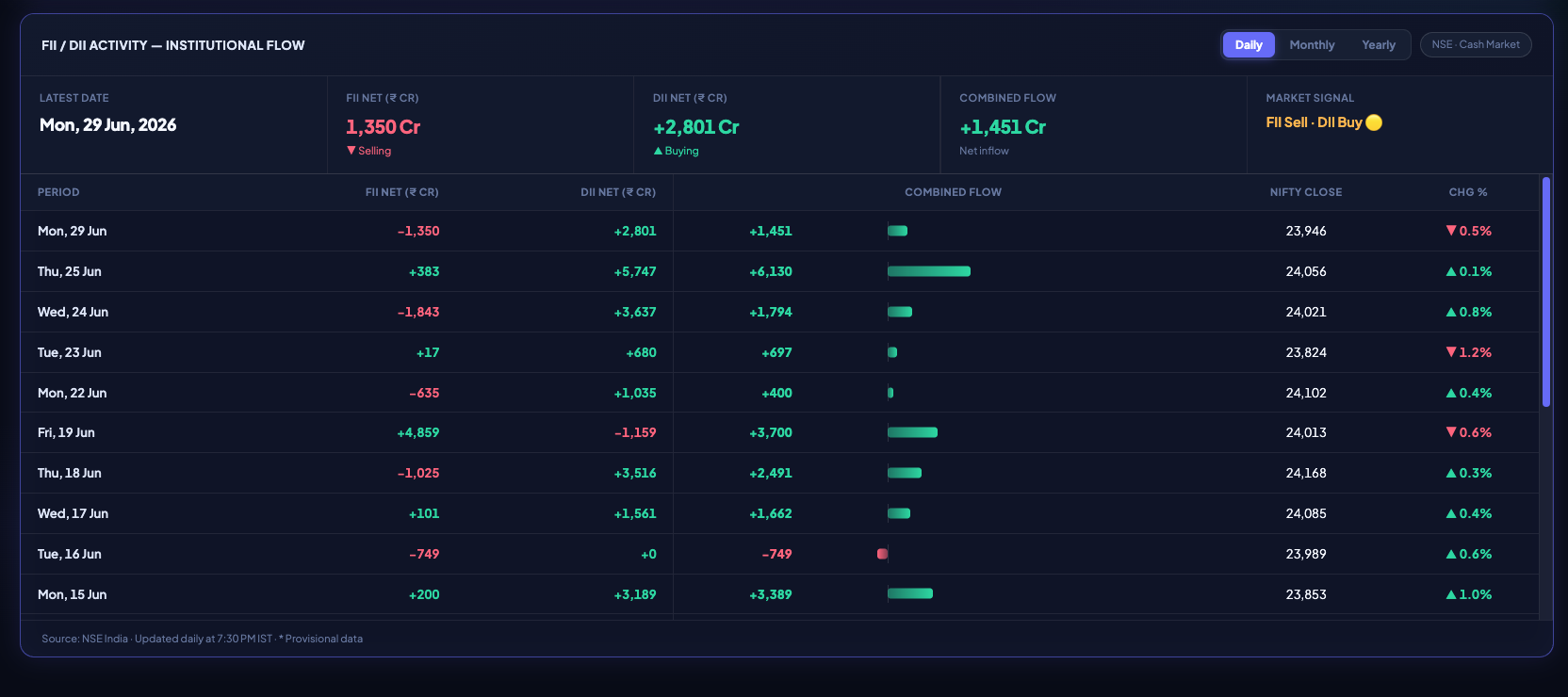Click the DII NET column header in the table

click(618, 192)
